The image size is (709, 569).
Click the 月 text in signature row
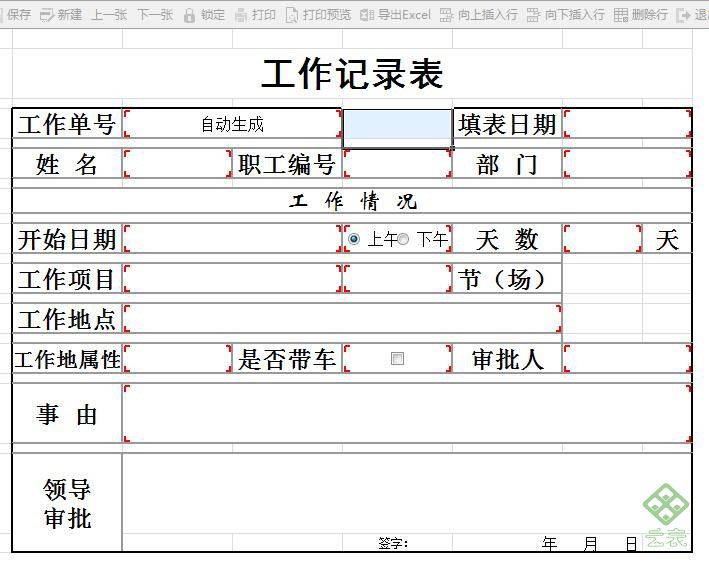click(x=590, y=543)
